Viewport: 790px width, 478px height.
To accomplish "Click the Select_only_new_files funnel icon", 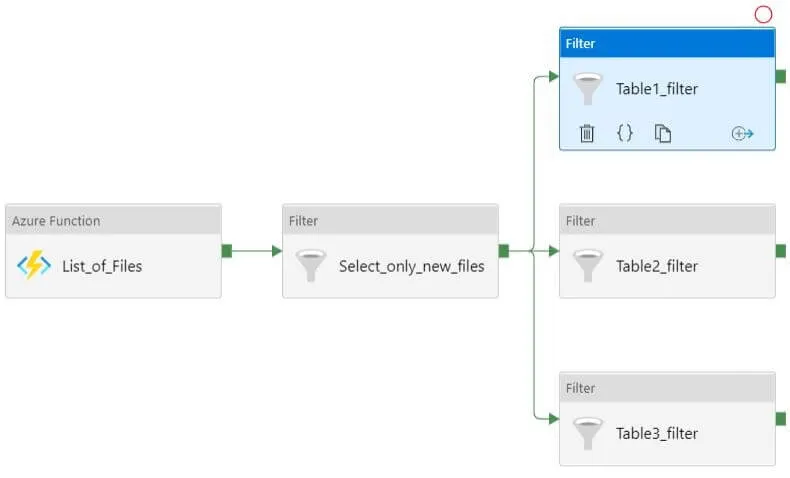I will coord(311,266).
